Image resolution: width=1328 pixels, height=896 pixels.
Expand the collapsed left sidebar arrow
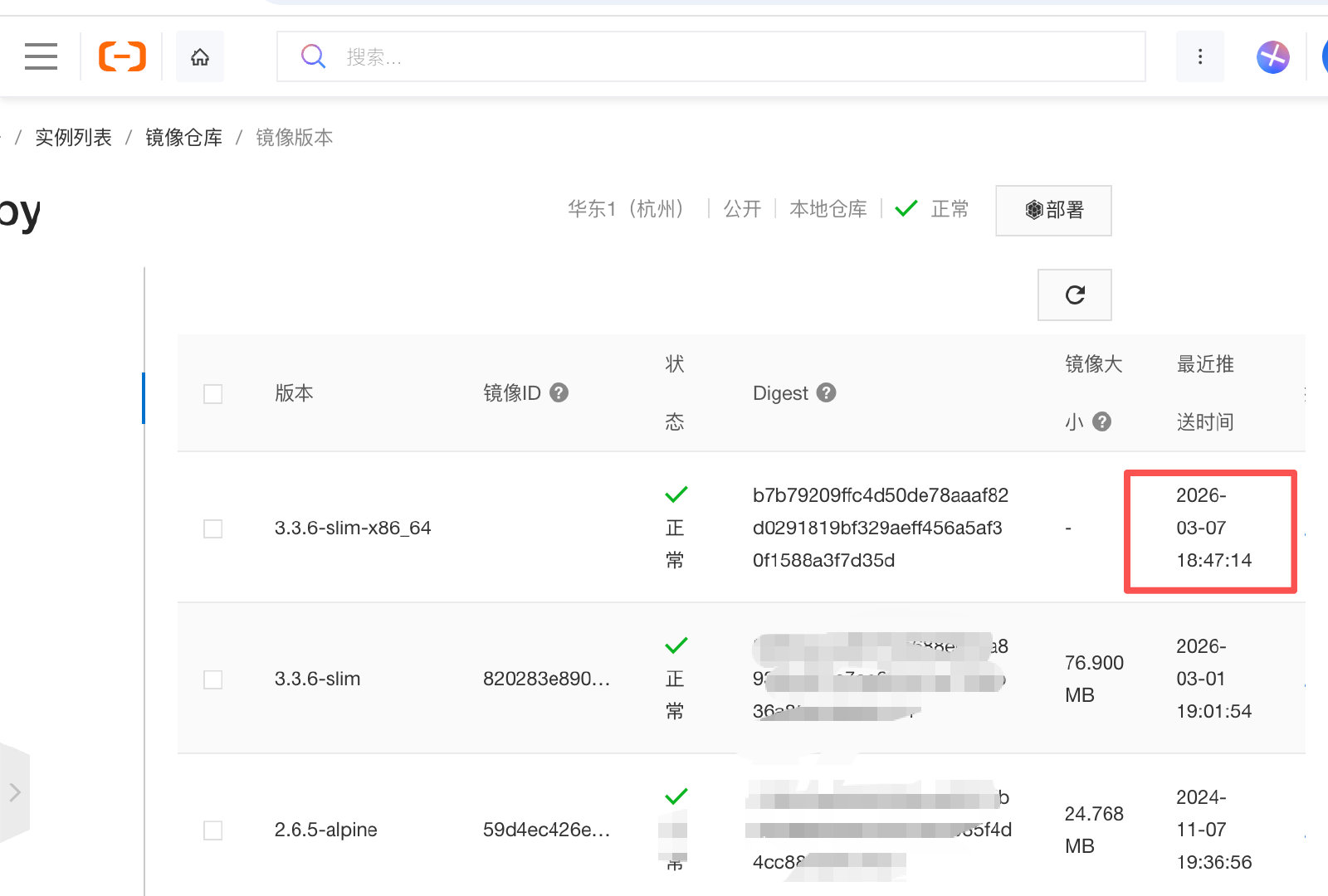pyautogui.click(x=15, y=792)
